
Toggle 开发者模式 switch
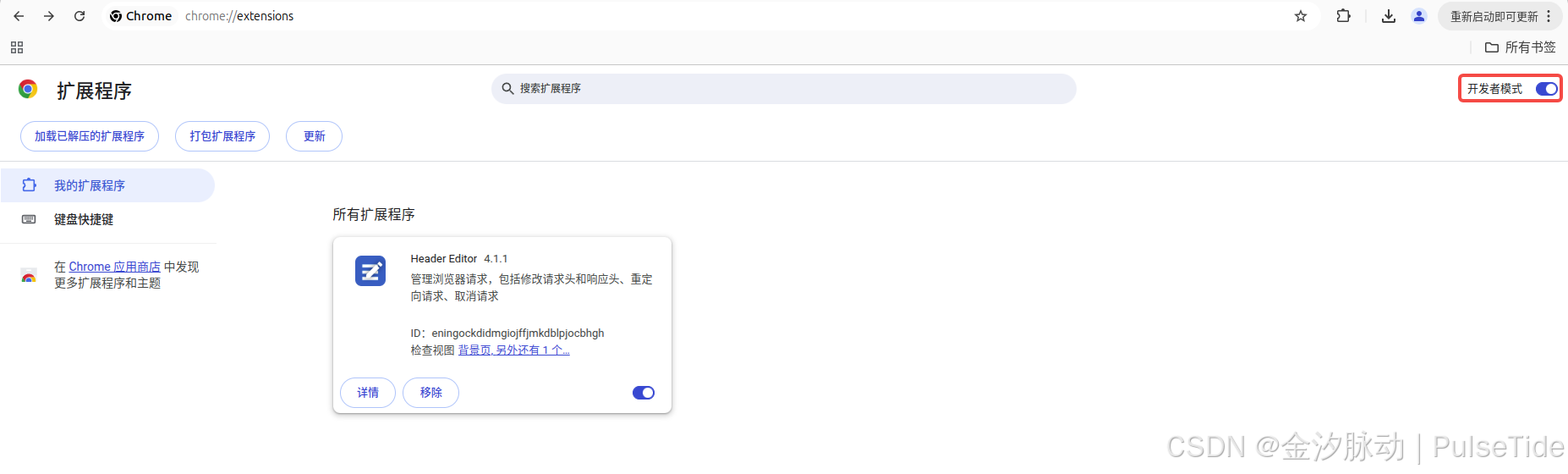1547,89
